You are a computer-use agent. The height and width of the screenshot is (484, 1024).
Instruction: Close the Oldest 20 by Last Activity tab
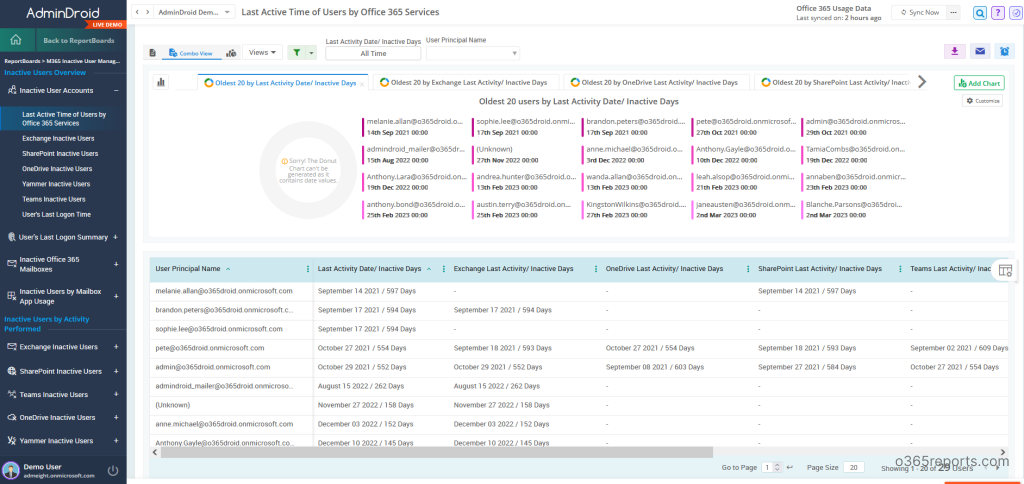click(362, 84)
